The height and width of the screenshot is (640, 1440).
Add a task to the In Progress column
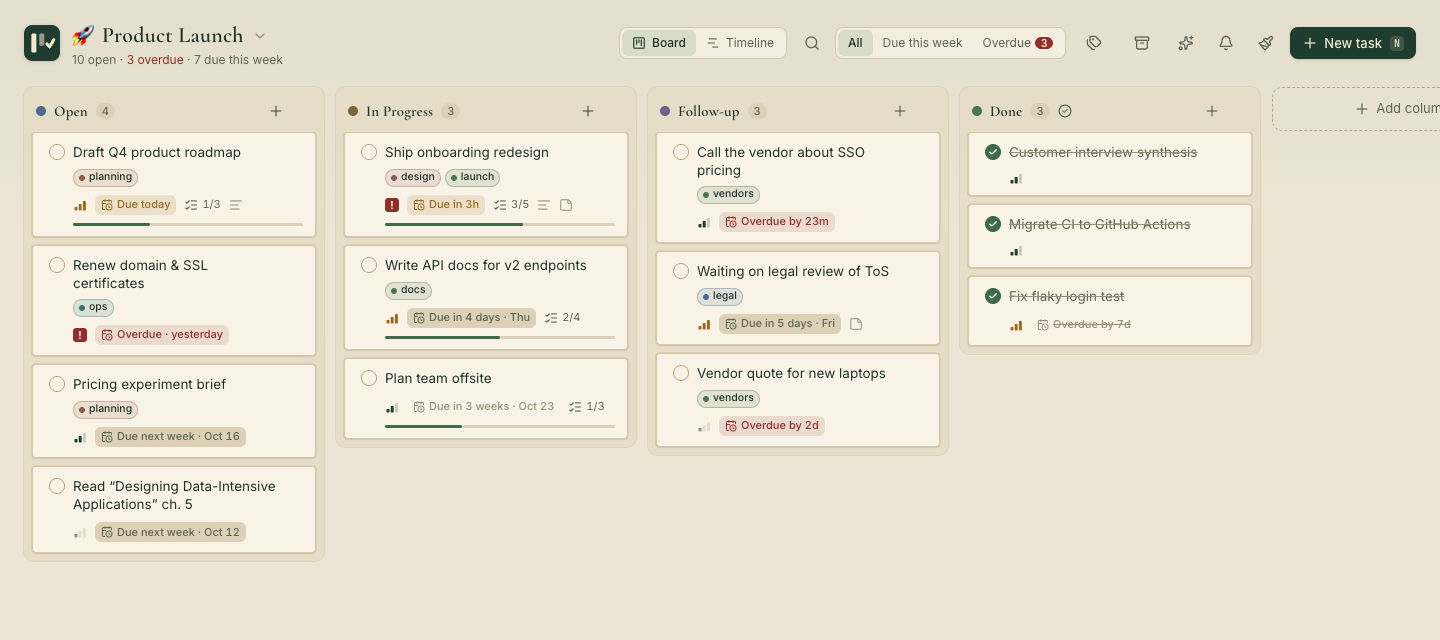click(588, 111)
